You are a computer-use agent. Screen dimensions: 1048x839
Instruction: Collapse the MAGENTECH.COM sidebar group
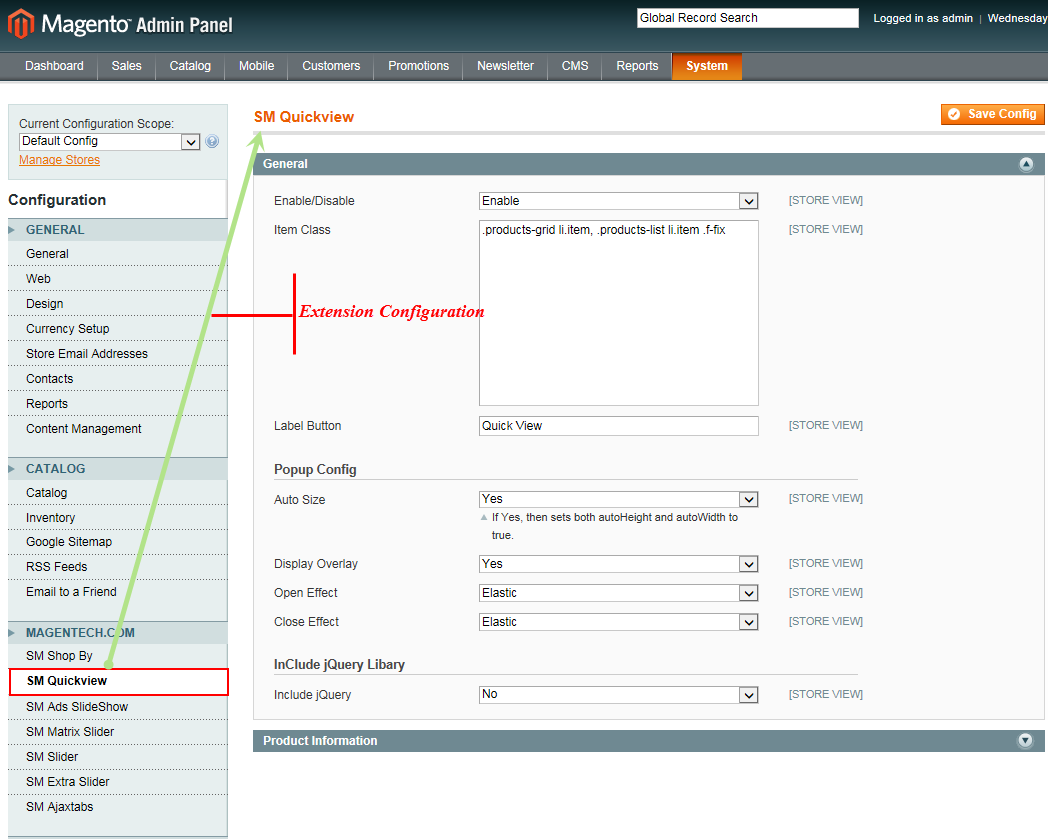pos(118,632)
